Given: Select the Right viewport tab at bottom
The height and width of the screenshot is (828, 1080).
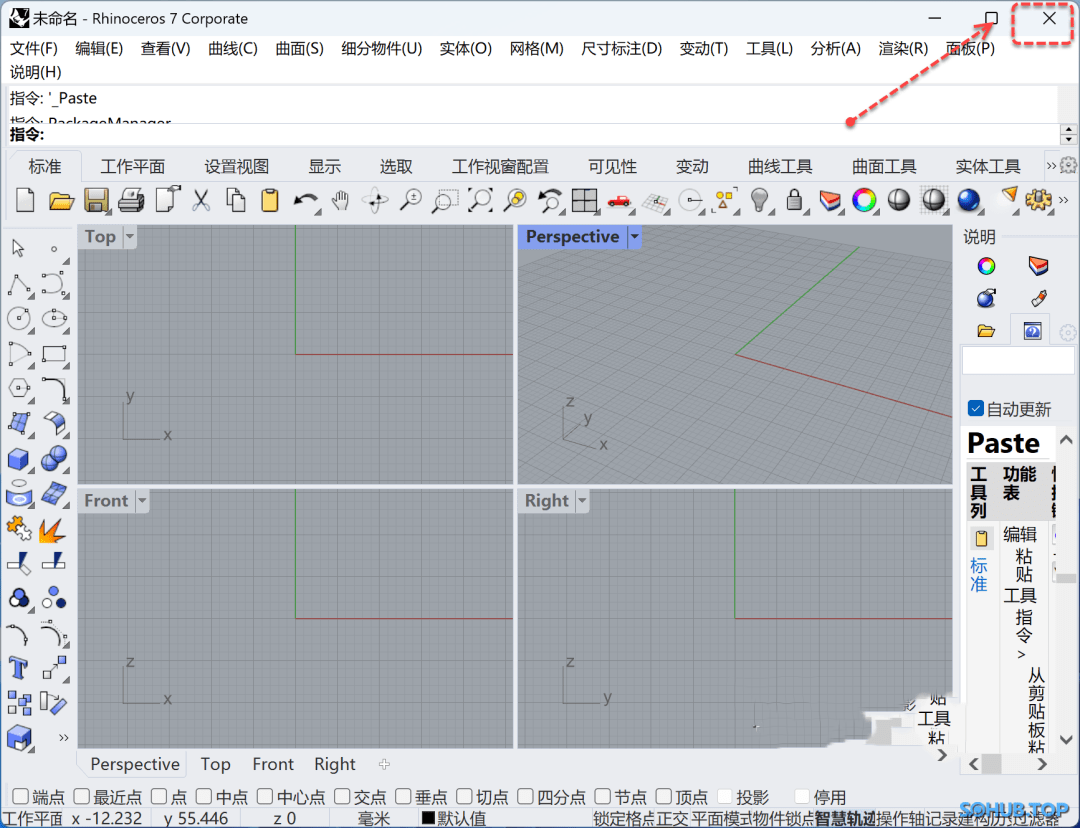Looking at the screenshot, I should (334, 764).
